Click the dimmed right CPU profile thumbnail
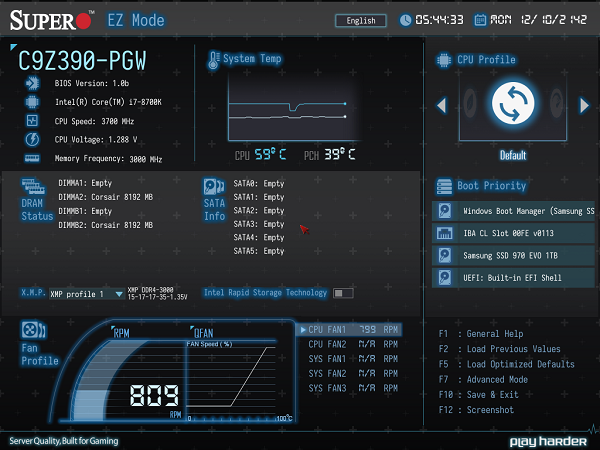This screenshot has width=600, height=450. (556, 103)
